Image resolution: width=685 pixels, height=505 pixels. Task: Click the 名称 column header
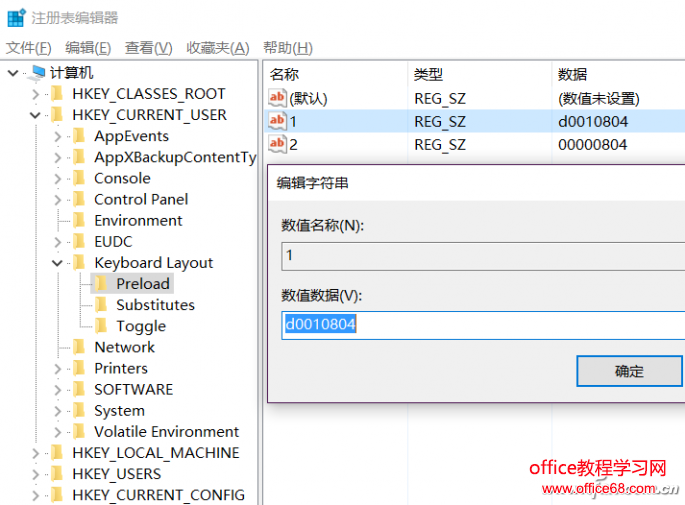(x=284, y=75)
